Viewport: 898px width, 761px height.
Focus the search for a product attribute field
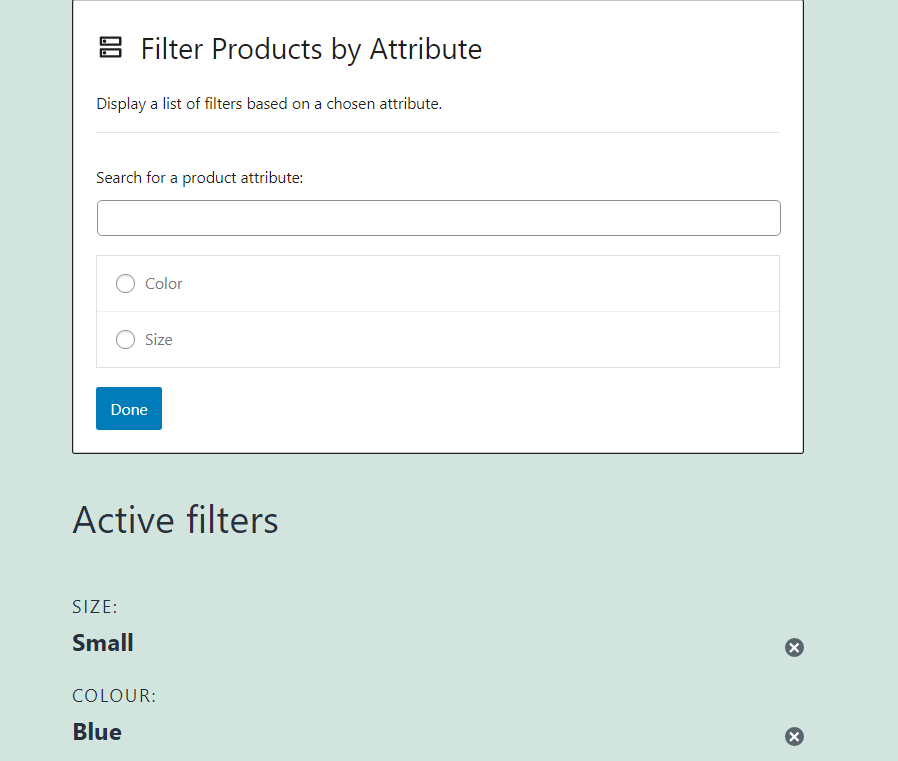coord(438,217)
